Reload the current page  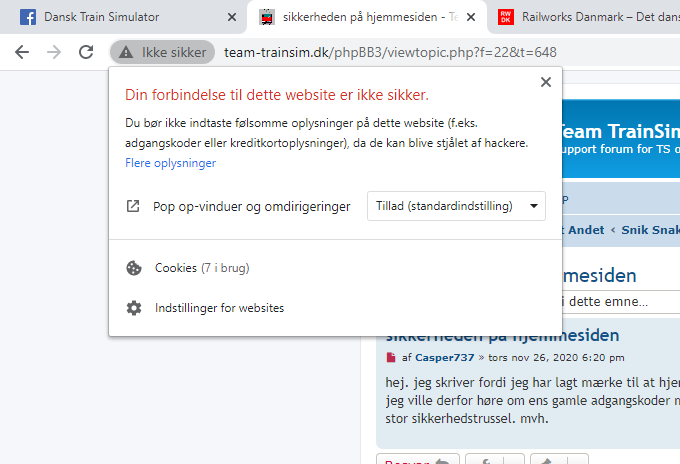88,52
